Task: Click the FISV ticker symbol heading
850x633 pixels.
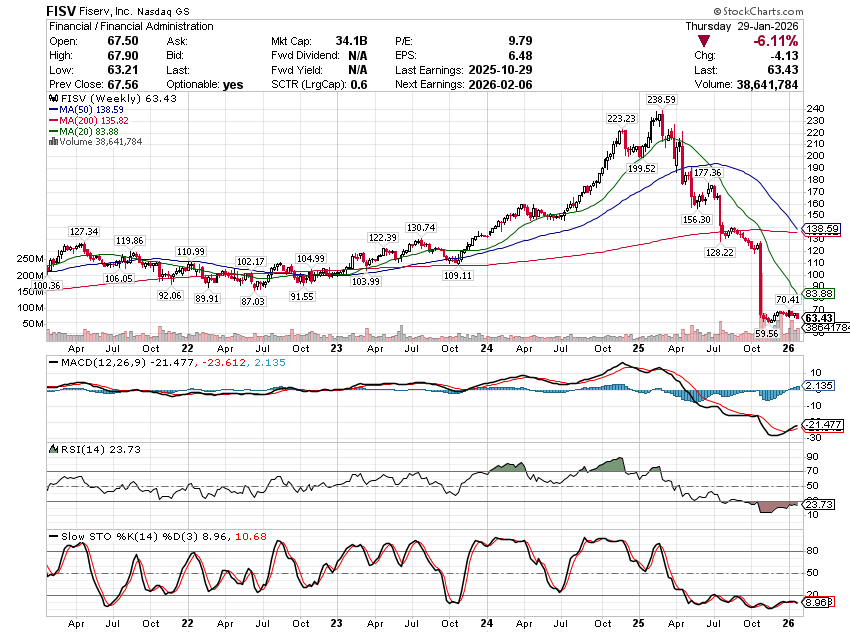Action: click(x=64, y=8)
